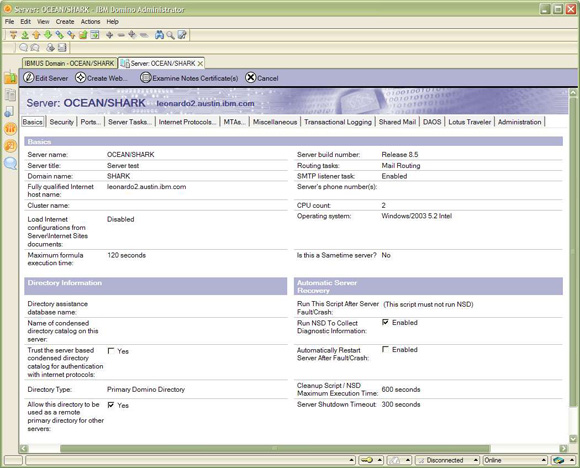The image size is (580, 468).
Task: Click the Cancel X icon
Action: (x=250, y=78)
